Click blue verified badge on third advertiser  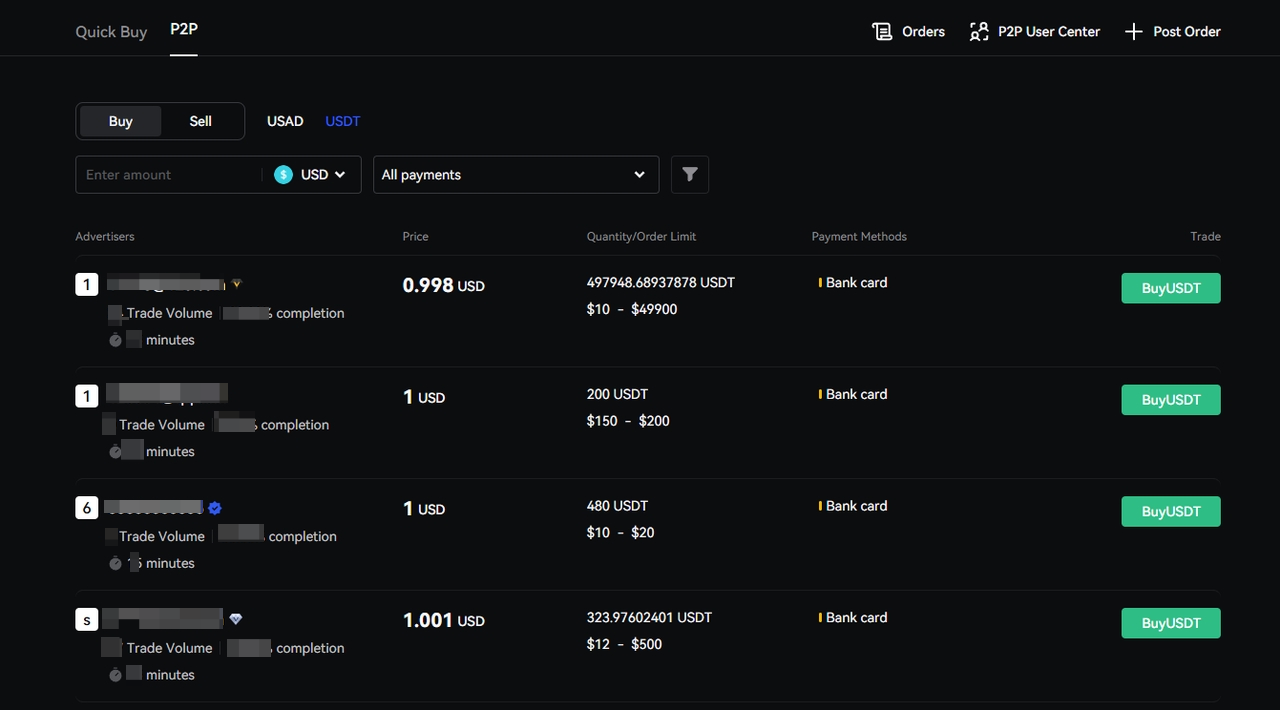[215, 508]
